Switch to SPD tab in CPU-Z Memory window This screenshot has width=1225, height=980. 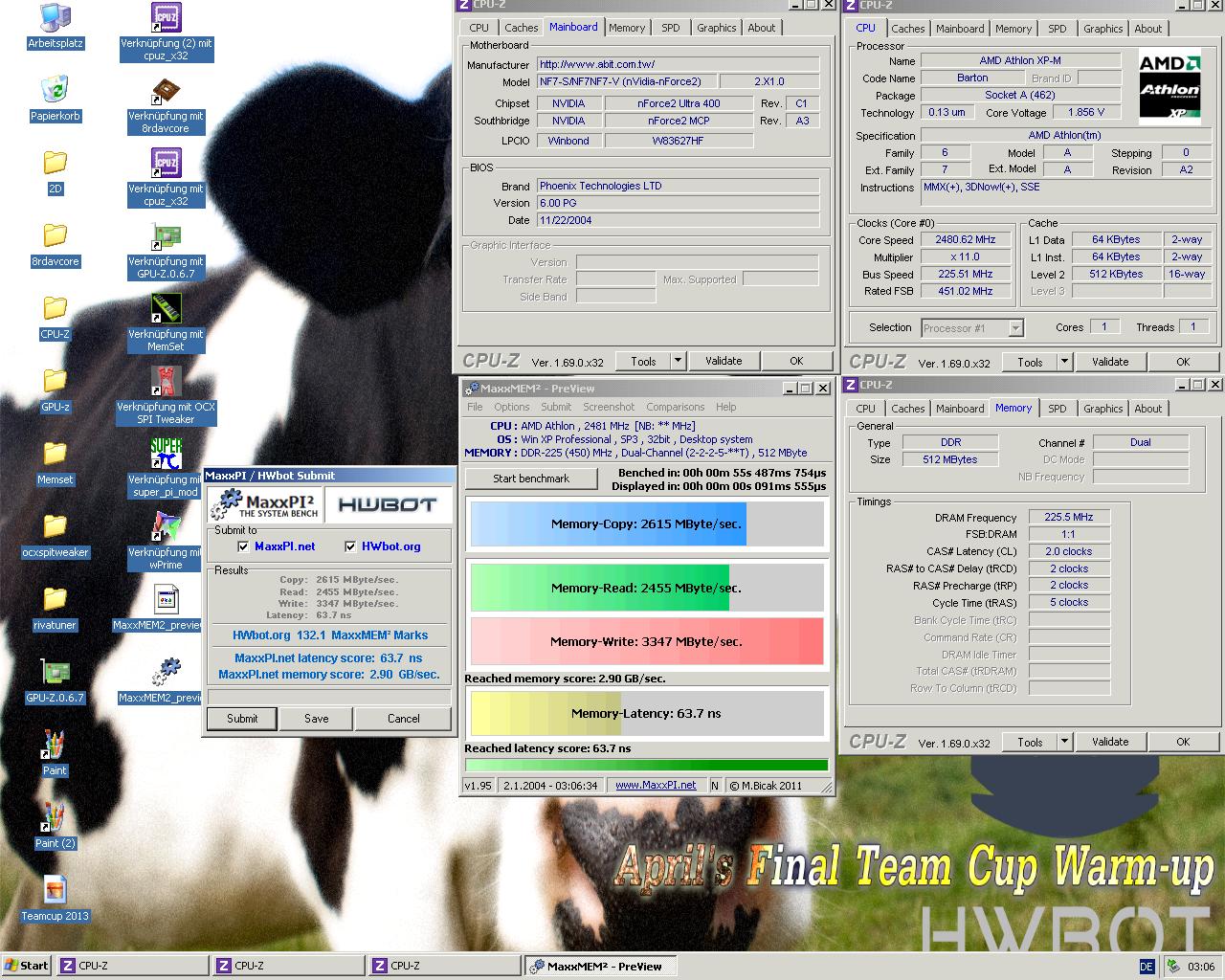(1058, 409)
